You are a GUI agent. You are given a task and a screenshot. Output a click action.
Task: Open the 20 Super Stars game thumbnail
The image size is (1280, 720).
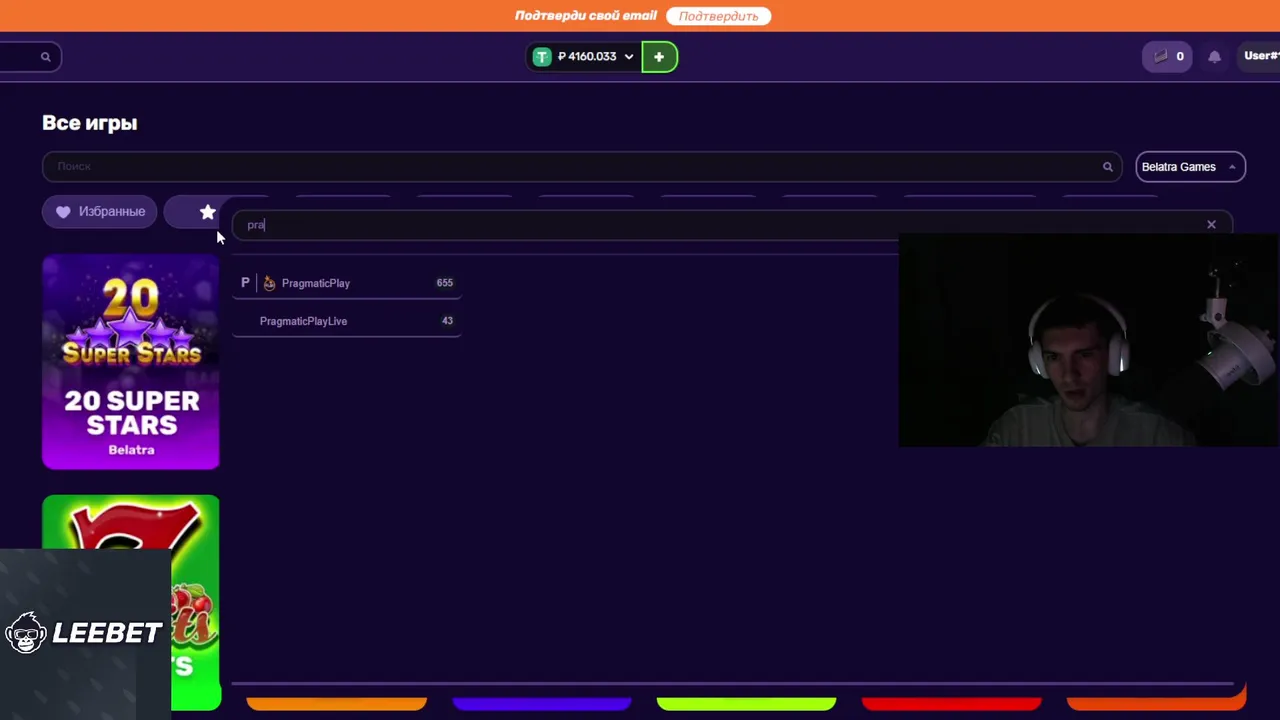(x=131, y=362)
